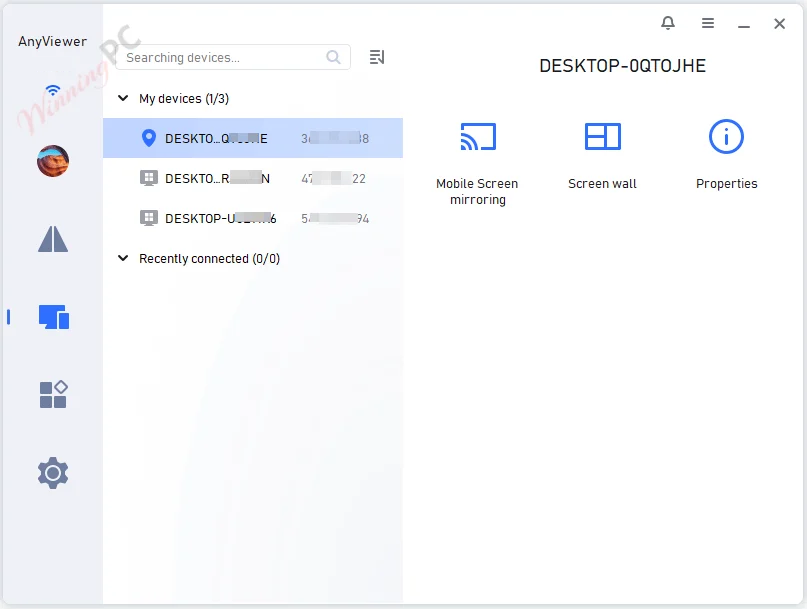Focus the Searching devices input field
This screenshot has height=609, width=807.
(233, 57)
